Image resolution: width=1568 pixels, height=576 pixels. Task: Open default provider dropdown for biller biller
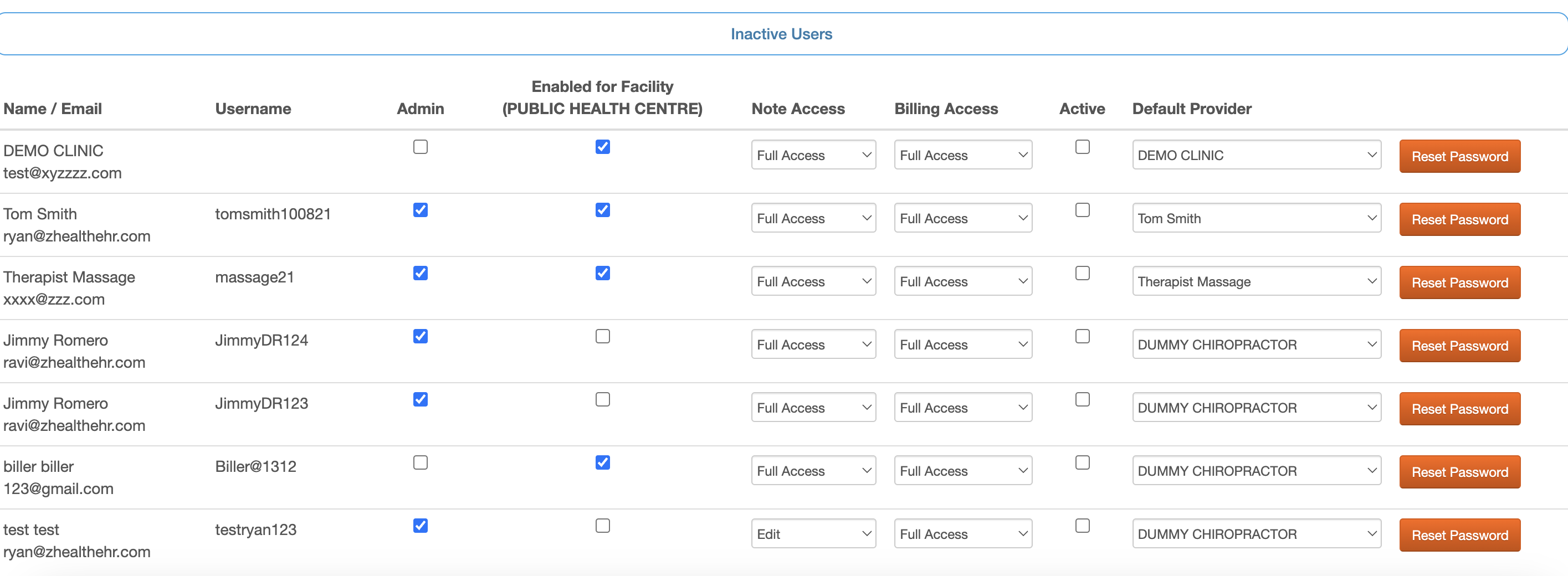point(1257,471)
